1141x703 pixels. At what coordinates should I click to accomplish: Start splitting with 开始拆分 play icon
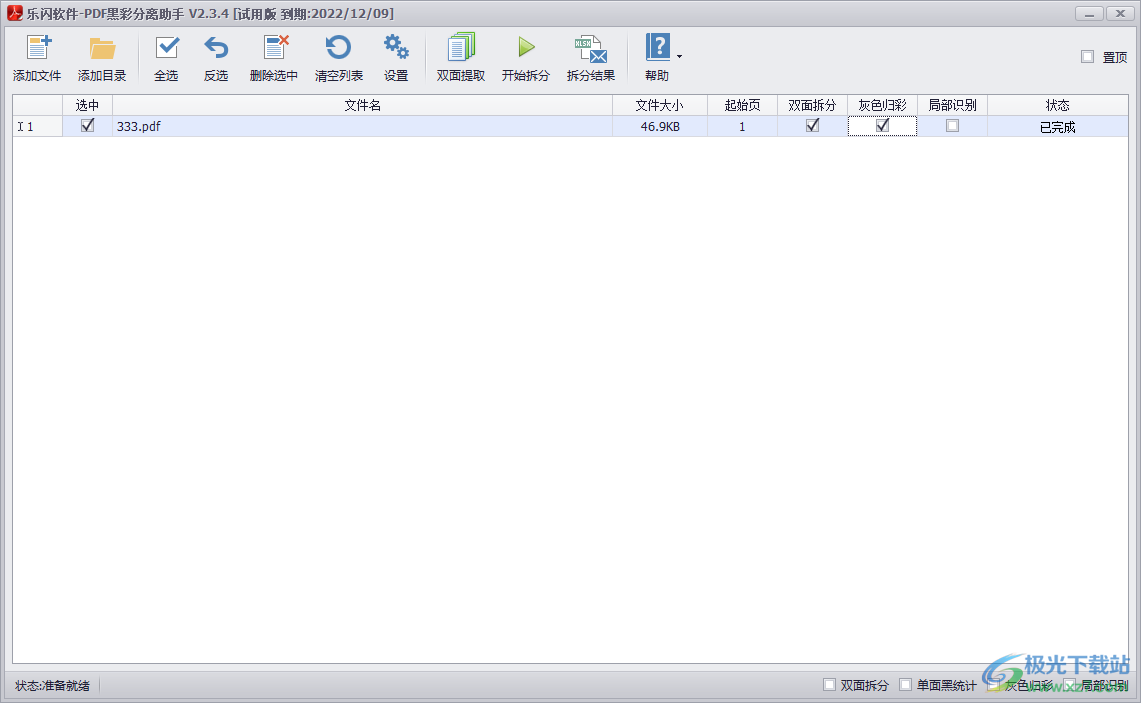pyautogui.click(x=526, y=47)
